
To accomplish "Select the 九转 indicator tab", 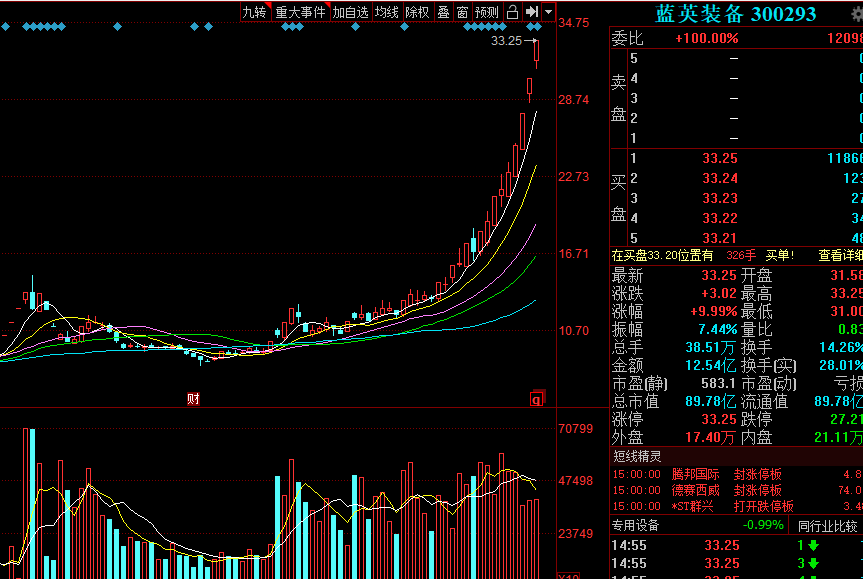I will pos(254,12).
